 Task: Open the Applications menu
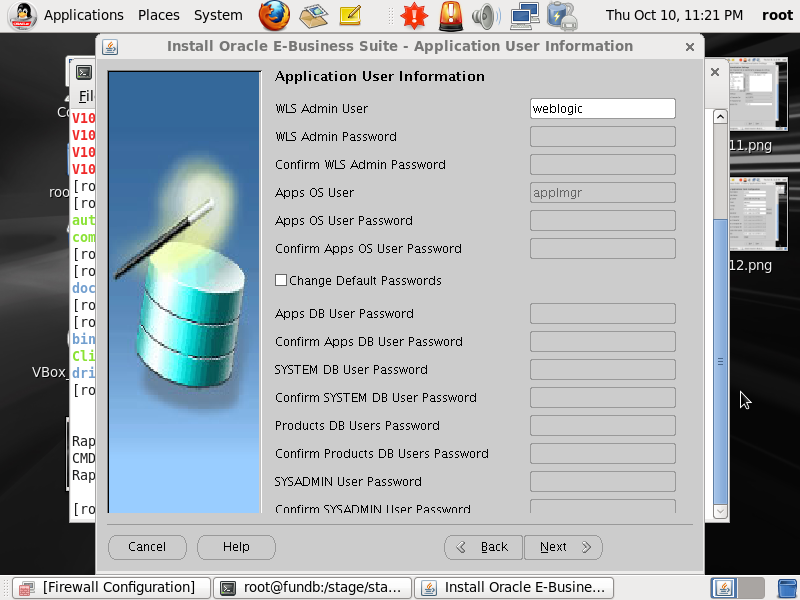(x=84, y=15)
